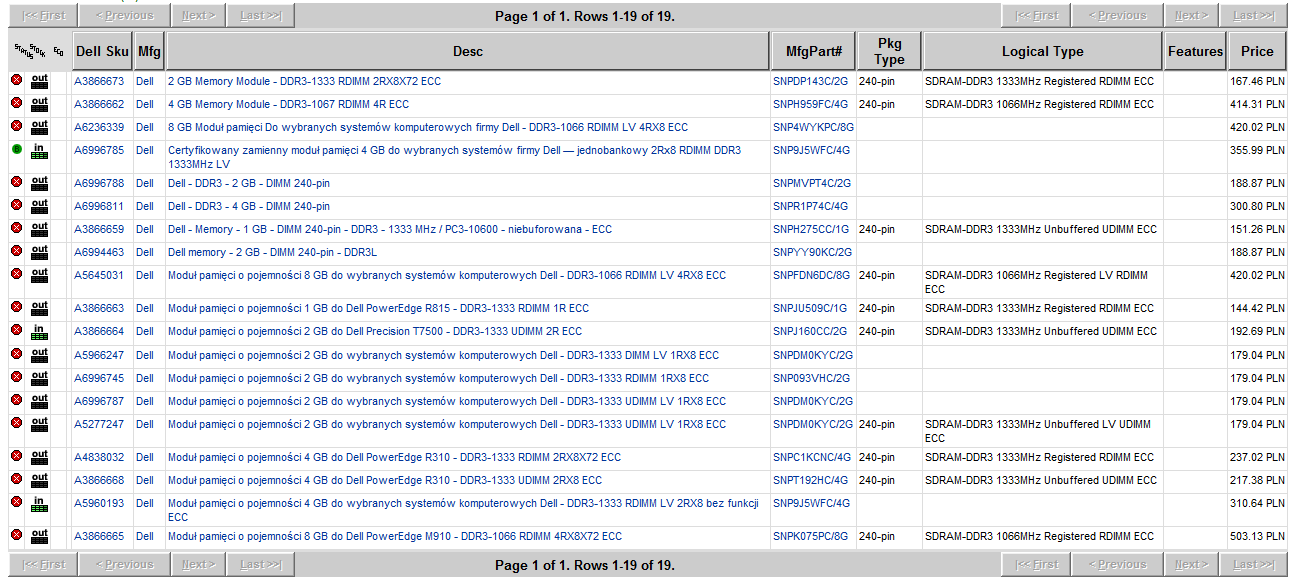1293x581 pixels.
Task: Open the '4 GB Memory Module - DDR3-1067 RDIMM' description
Action: [288, 104]
